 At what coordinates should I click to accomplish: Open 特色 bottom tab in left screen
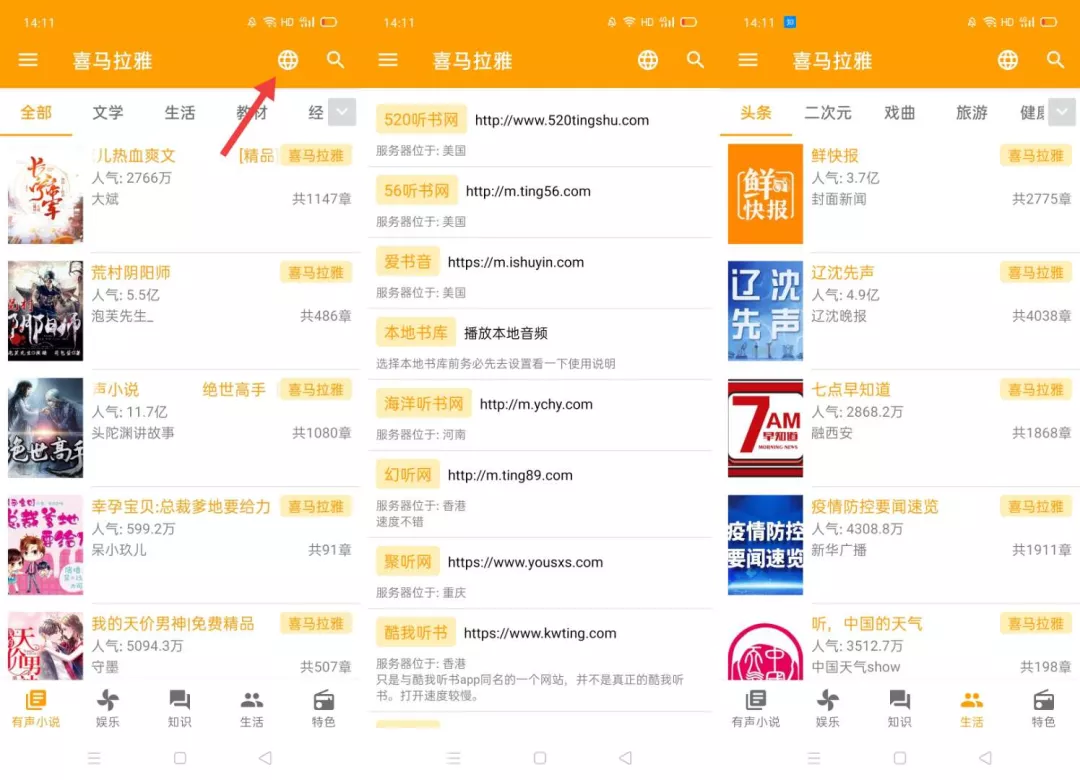[x=324, y=709]
